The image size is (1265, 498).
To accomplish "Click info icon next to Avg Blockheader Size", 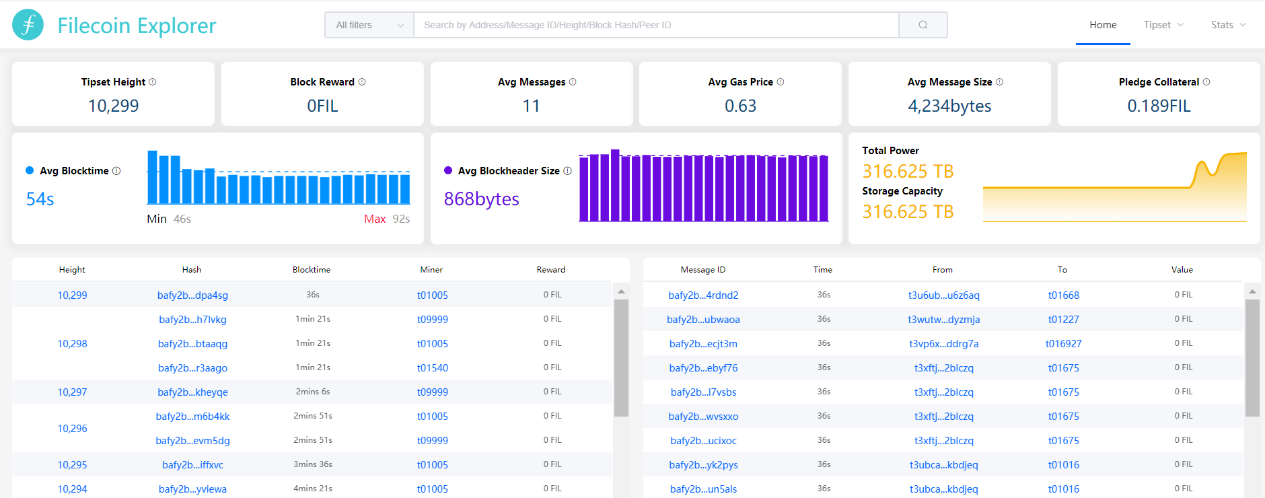I will click(568, 171).
